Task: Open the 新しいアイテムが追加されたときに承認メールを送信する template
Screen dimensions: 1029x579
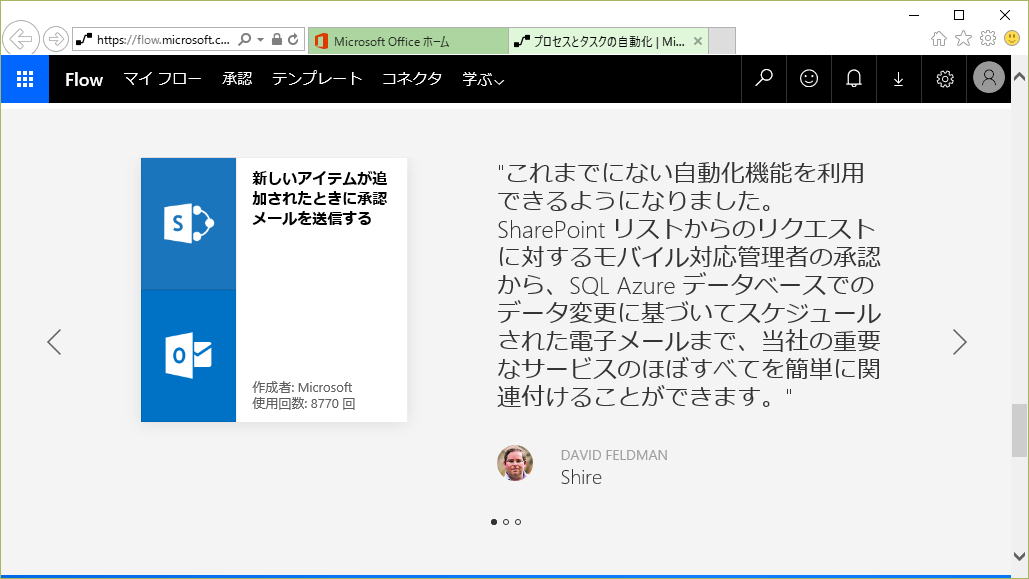Action: 320,198
